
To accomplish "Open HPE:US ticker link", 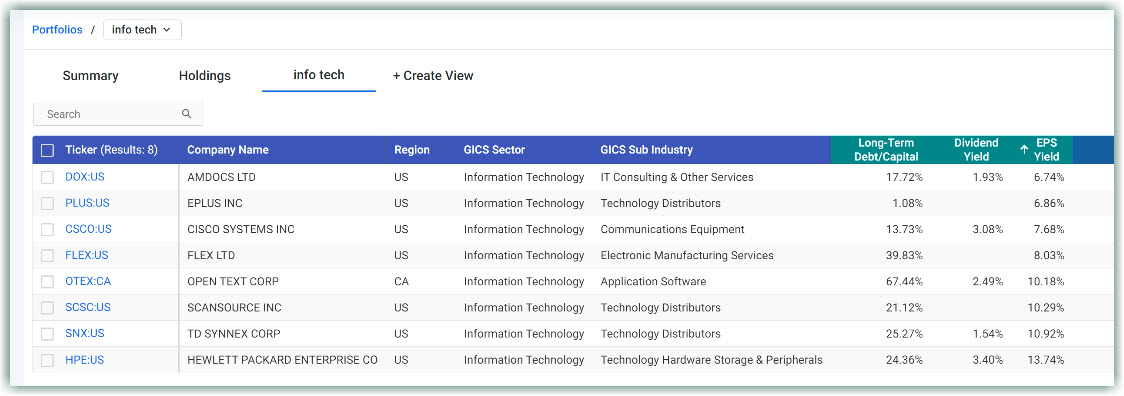I will point(85,359).
